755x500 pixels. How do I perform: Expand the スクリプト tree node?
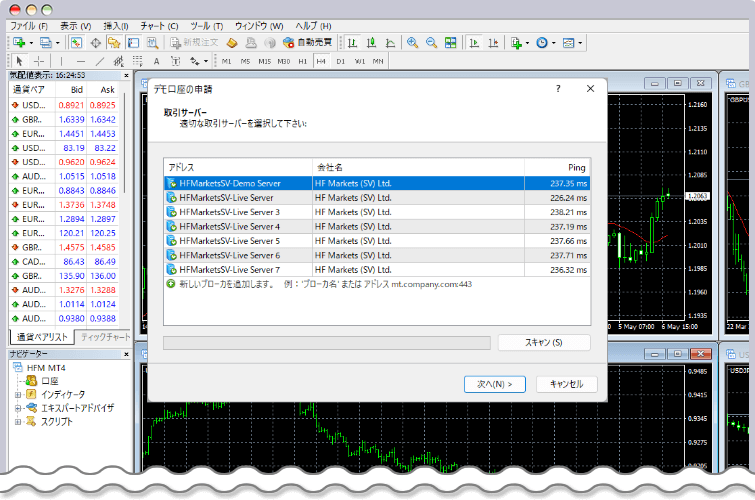click(18, 421)
